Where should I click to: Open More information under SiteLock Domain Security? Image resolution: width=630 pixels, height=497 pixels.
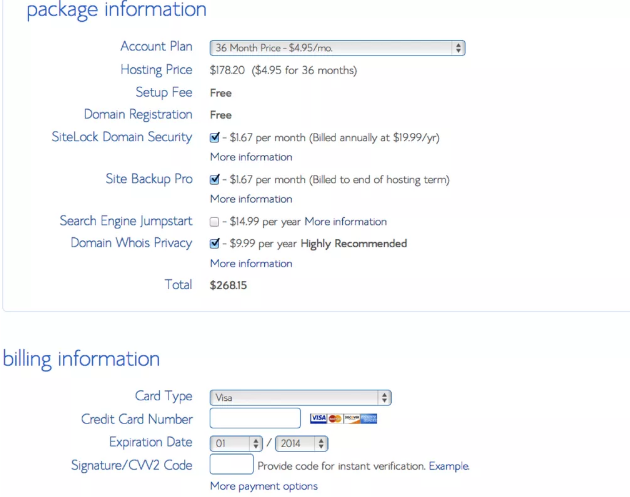coord(251,157)
